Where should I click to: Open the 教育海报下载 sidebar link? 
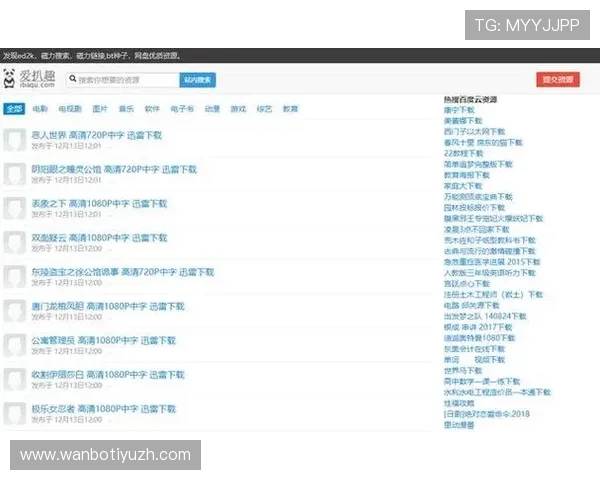(467, 175)
